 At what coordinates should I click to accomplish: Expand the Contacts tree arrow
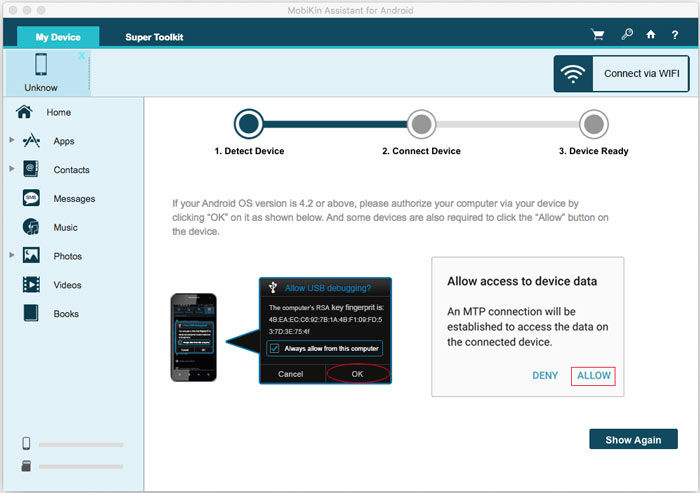click(12, 168)
